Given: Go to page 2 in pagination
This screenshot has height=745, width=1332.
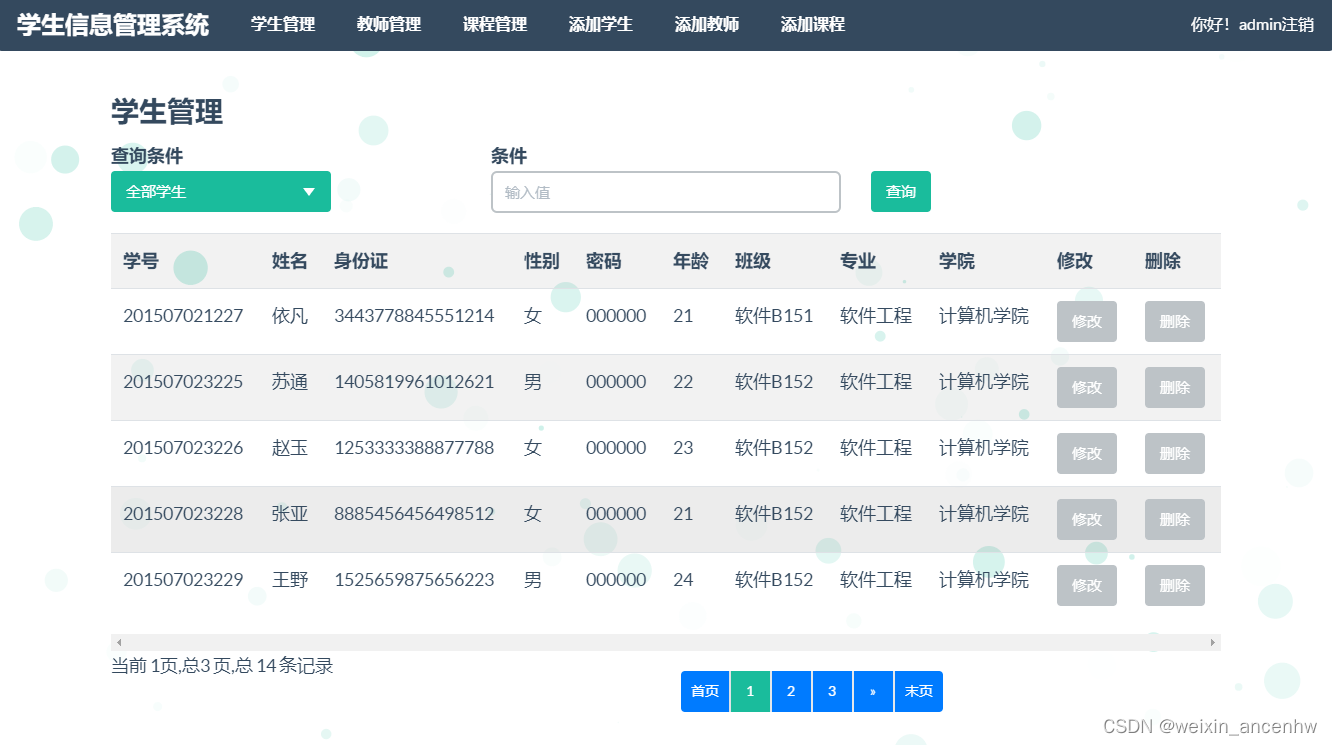Looking at the screenshot, I should [x=791, y=692].
